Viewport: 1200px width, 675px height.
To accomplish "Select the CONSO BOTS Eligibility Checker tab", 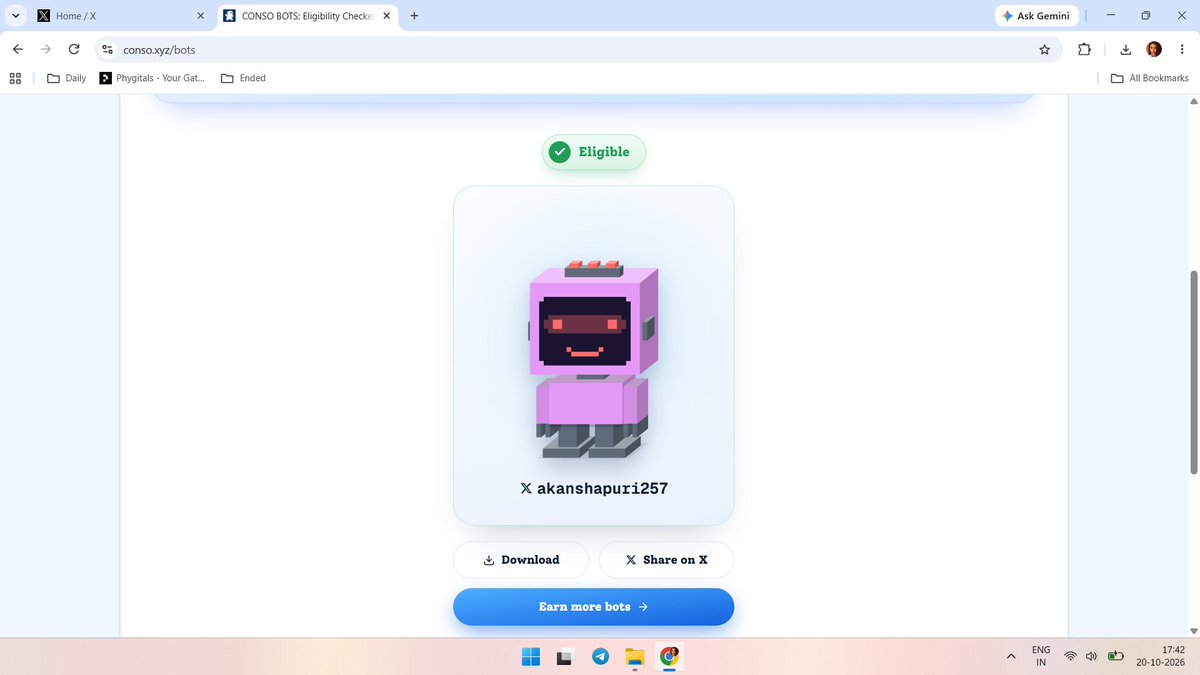I will click(306, 16).
